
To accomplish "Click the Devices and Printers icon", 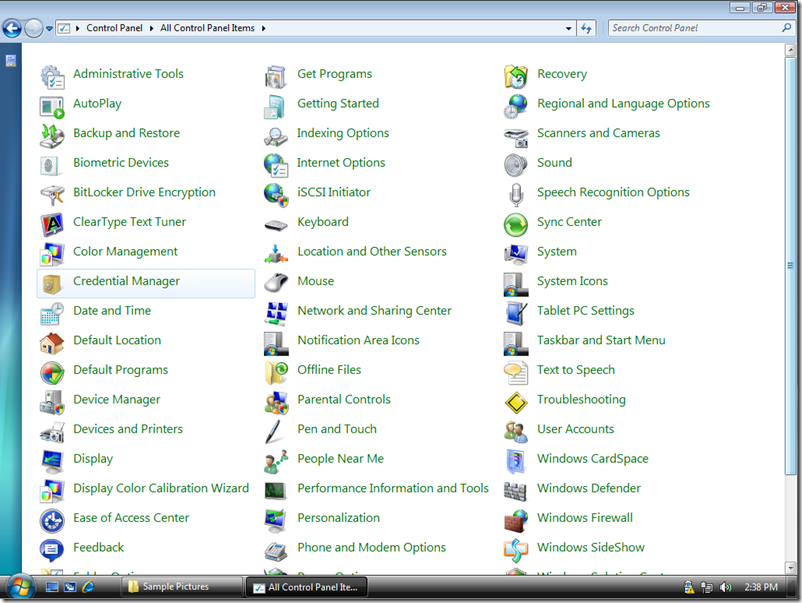I will [52, 432].
